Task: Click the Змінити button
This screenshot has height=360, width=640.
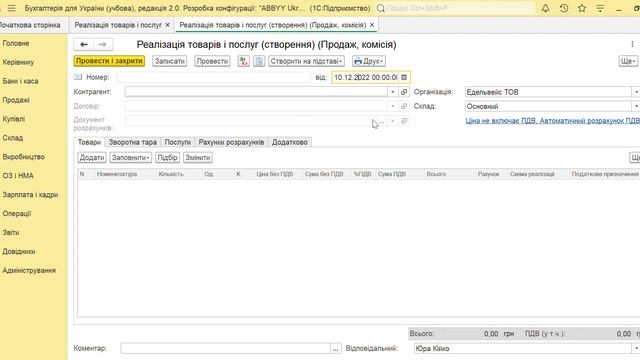Action: pyautogui.click(x=198, y=158)
